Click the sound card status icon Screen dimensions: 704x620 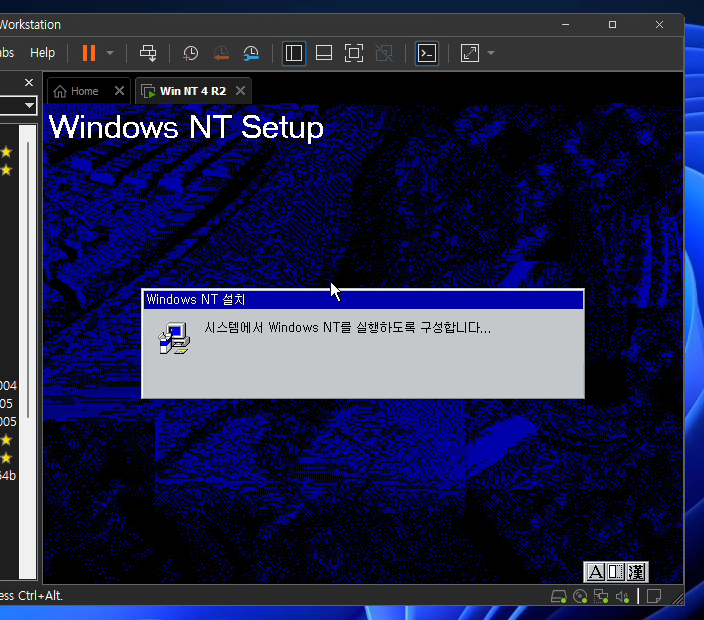pos(622,596)
